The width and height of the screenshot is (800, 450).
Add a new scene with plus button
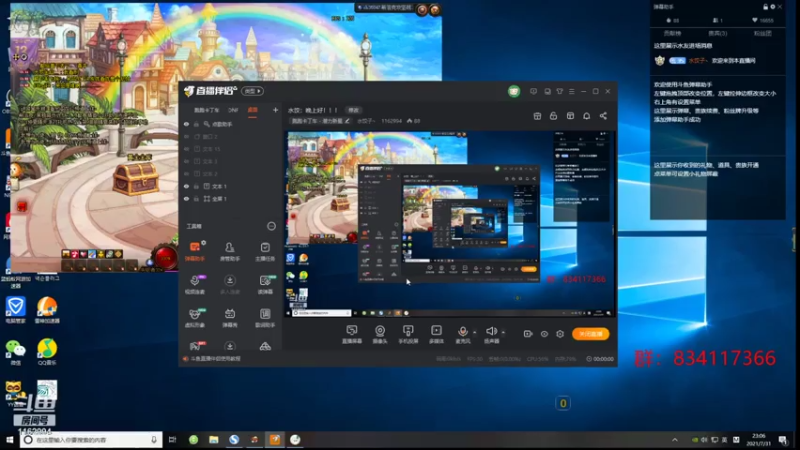tap(276, 110)
